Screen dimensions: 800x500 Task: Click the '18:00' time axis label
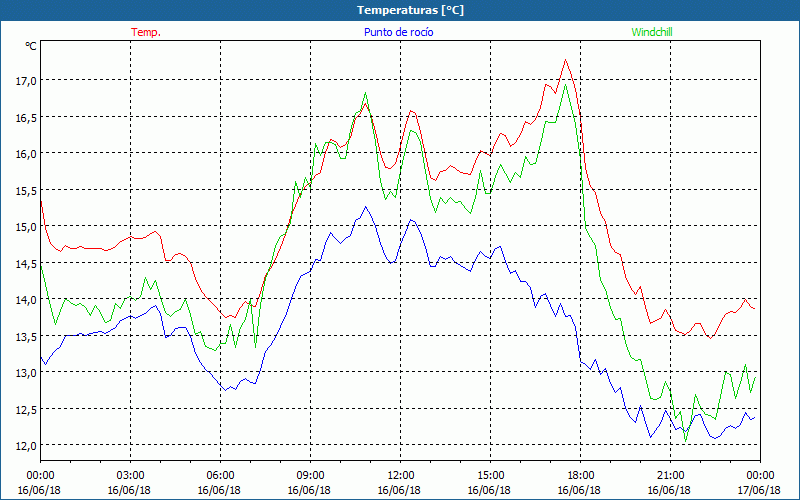(x=581, y=476)
